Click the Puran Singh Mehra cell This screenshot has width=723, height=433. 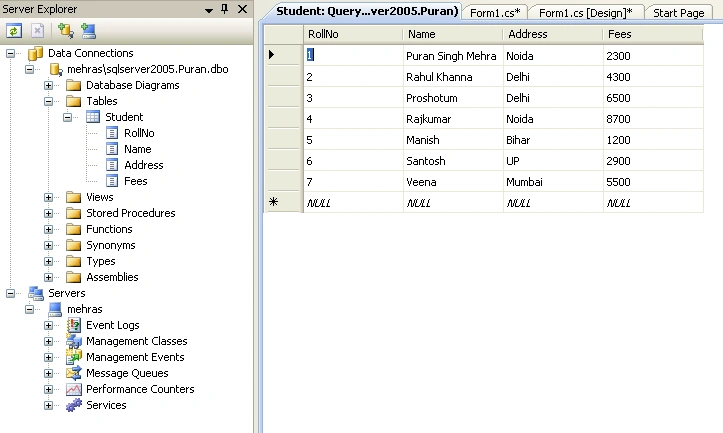[453, 56]
